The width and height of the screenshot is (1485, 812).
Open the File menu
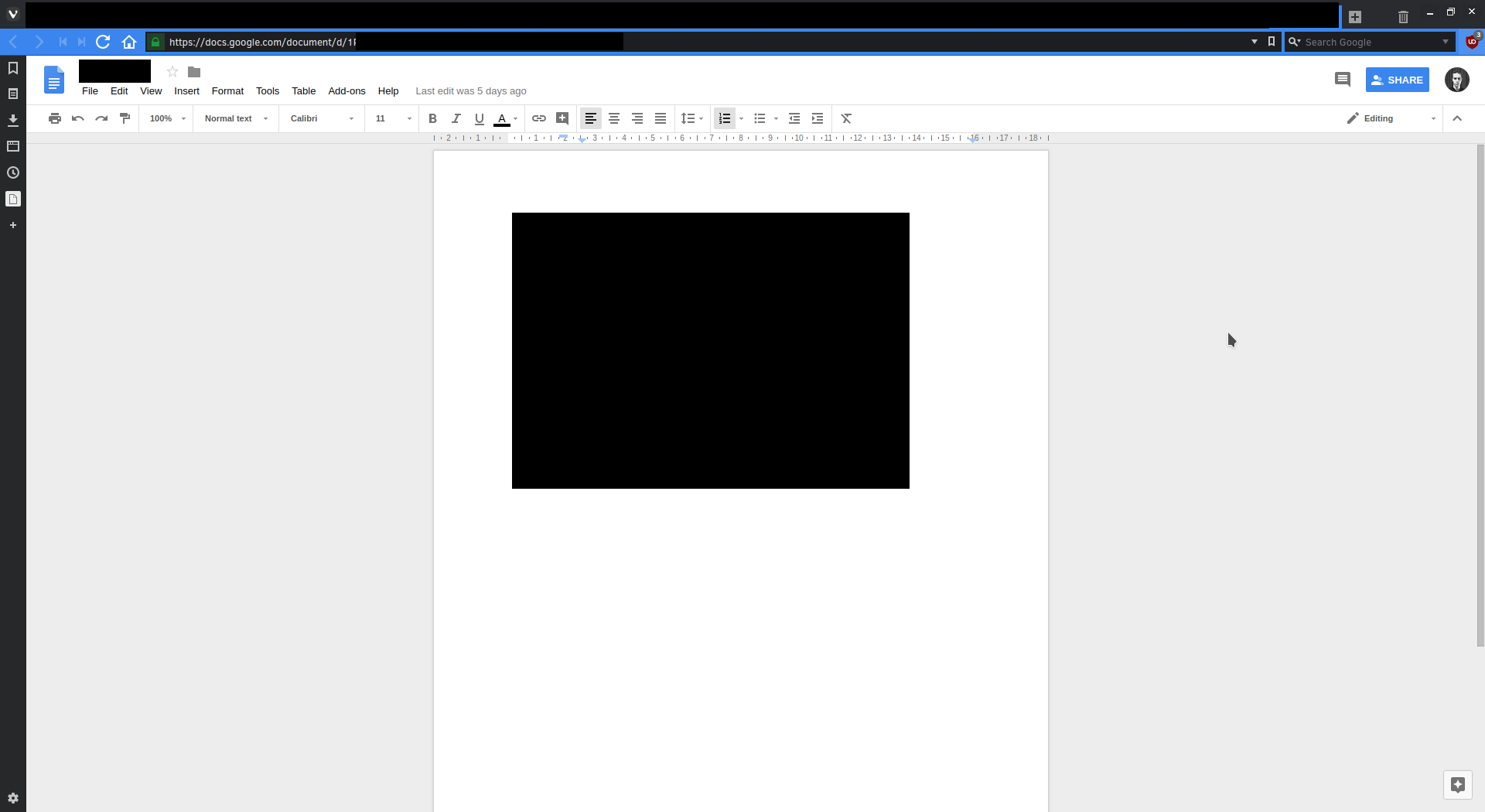pyautogui.click(x=90, y=91)
